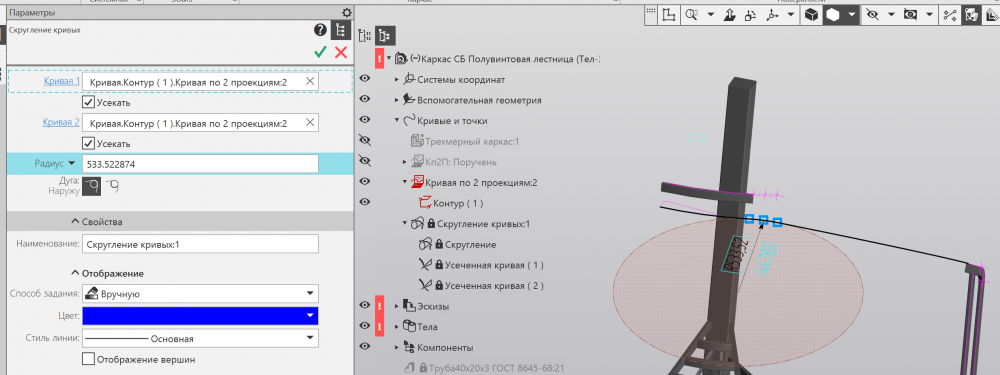Show hidden Трехмерный каркас:1 with its eye icon
This screenshot has width=1000, height=375.
point(365,140)
